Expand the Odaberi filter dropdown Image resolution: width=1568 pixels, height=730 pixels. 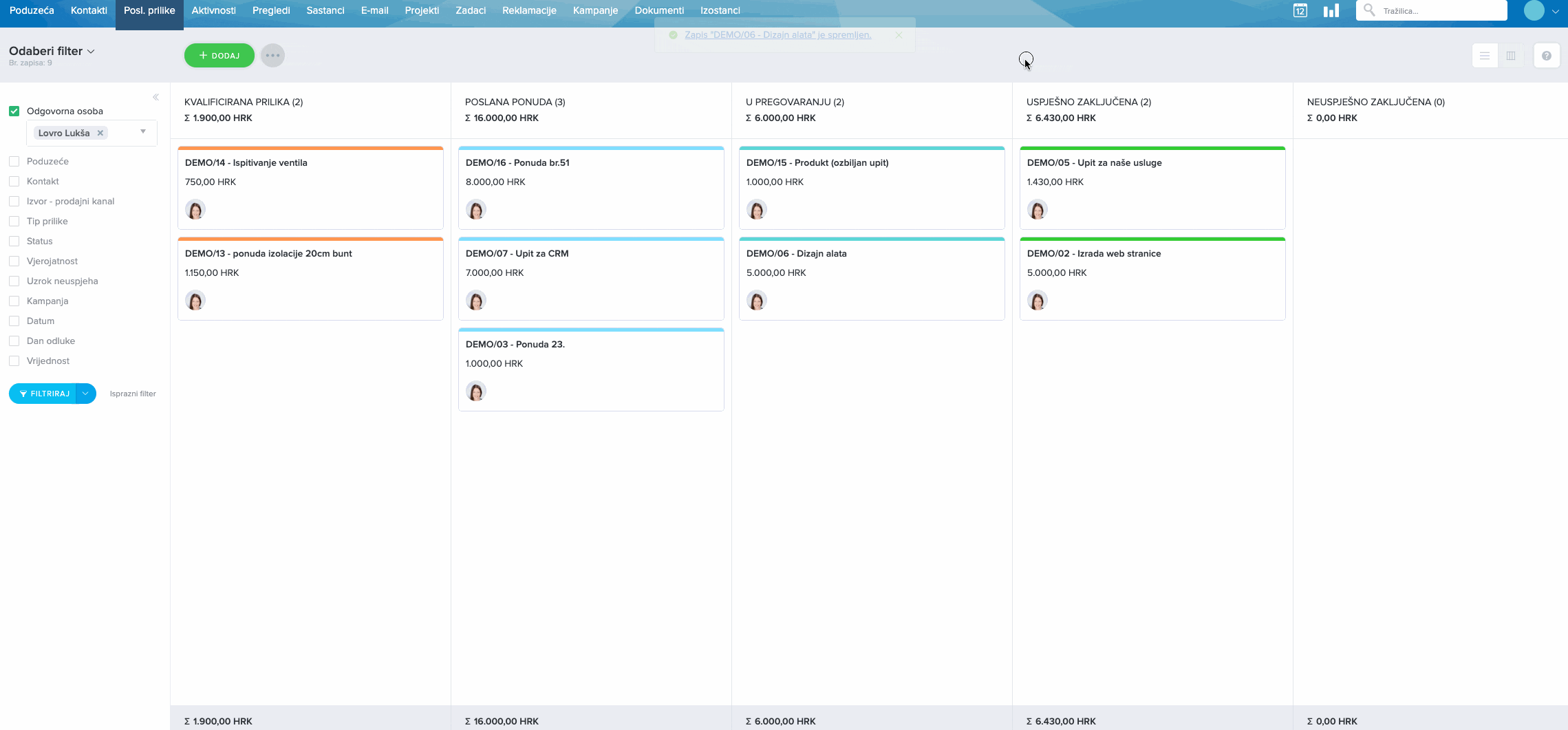(x=52, y=51)
